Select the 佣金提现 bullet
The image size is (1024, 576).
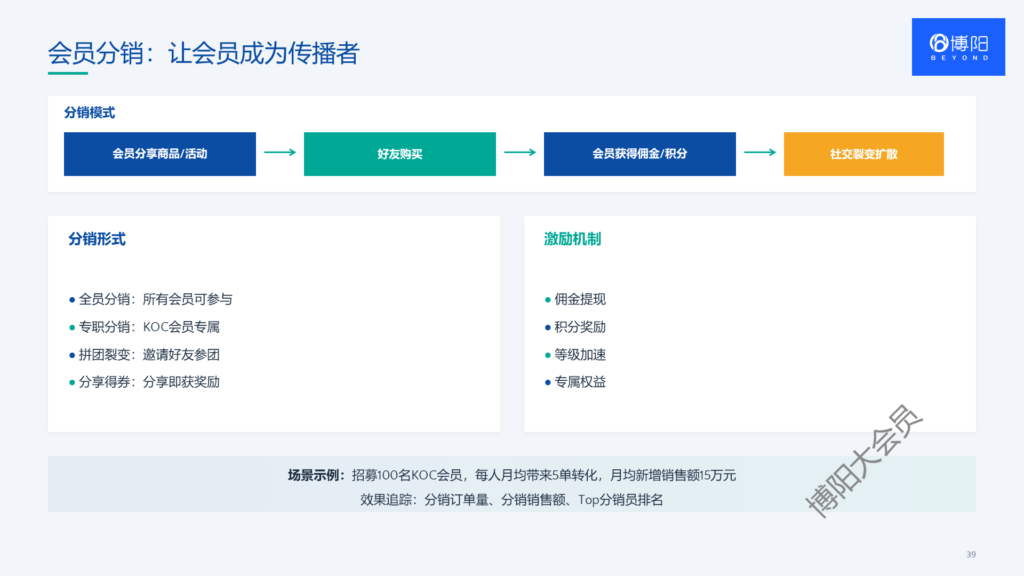tap(575, 299)
